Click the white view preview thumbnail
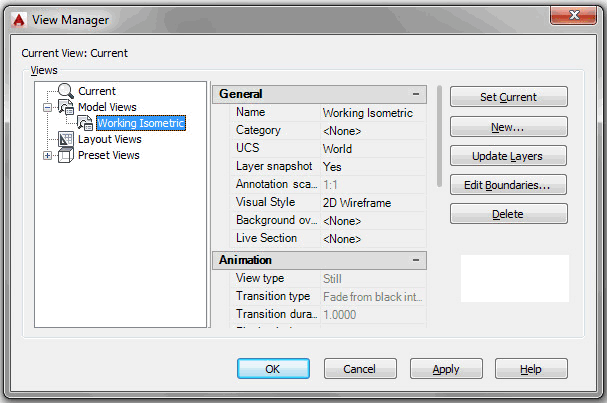This screenshot has width=607, height=403. [514, 278]
